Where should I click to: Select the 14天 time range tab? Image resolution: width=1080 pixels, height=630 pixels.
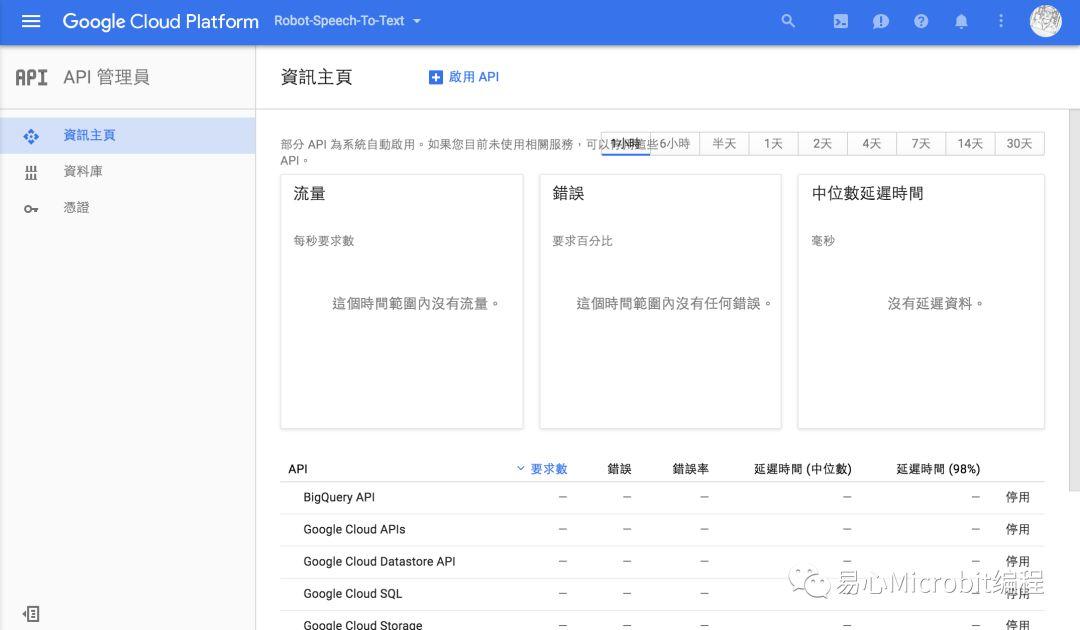tap(970, 143)
